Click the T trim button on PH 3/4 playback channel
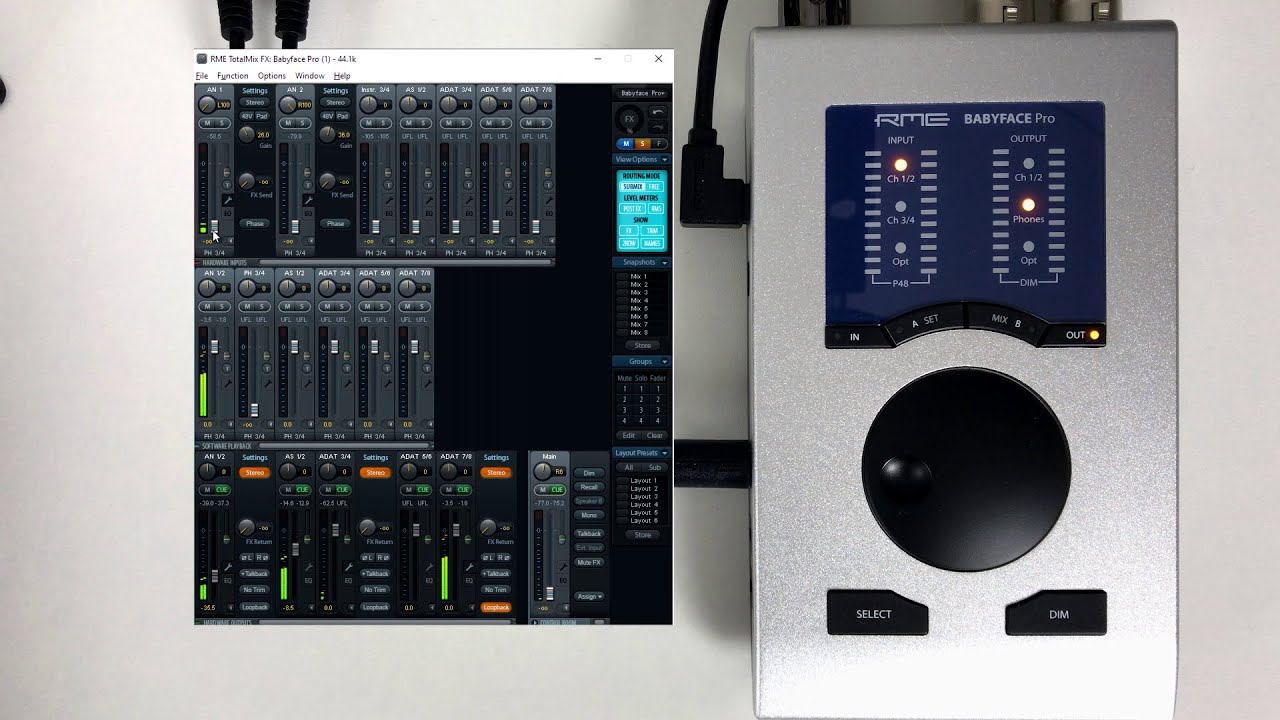Screen dimensions: 1280x720 pyautogui.click(x=267, y=368)
